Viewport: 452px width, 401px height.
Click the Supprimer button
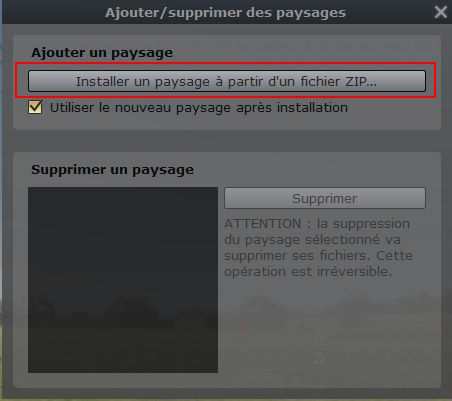click(325, 198)
